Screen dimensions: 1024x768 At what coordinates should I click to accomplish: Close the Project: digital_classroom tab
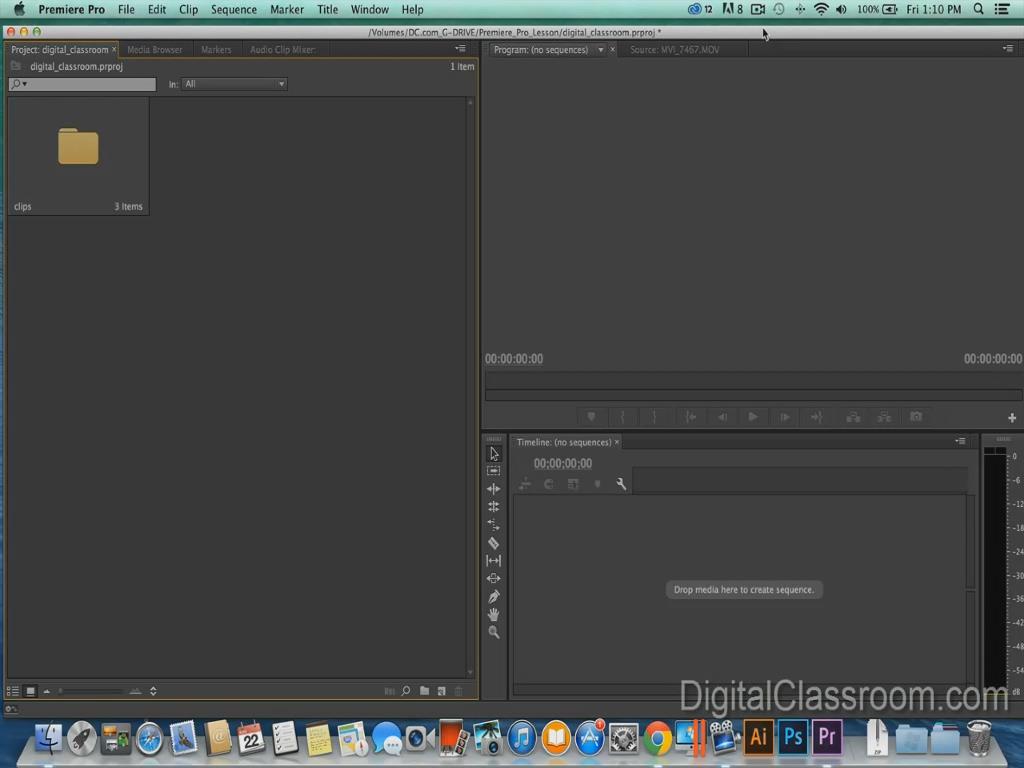[x=114, y=50]
